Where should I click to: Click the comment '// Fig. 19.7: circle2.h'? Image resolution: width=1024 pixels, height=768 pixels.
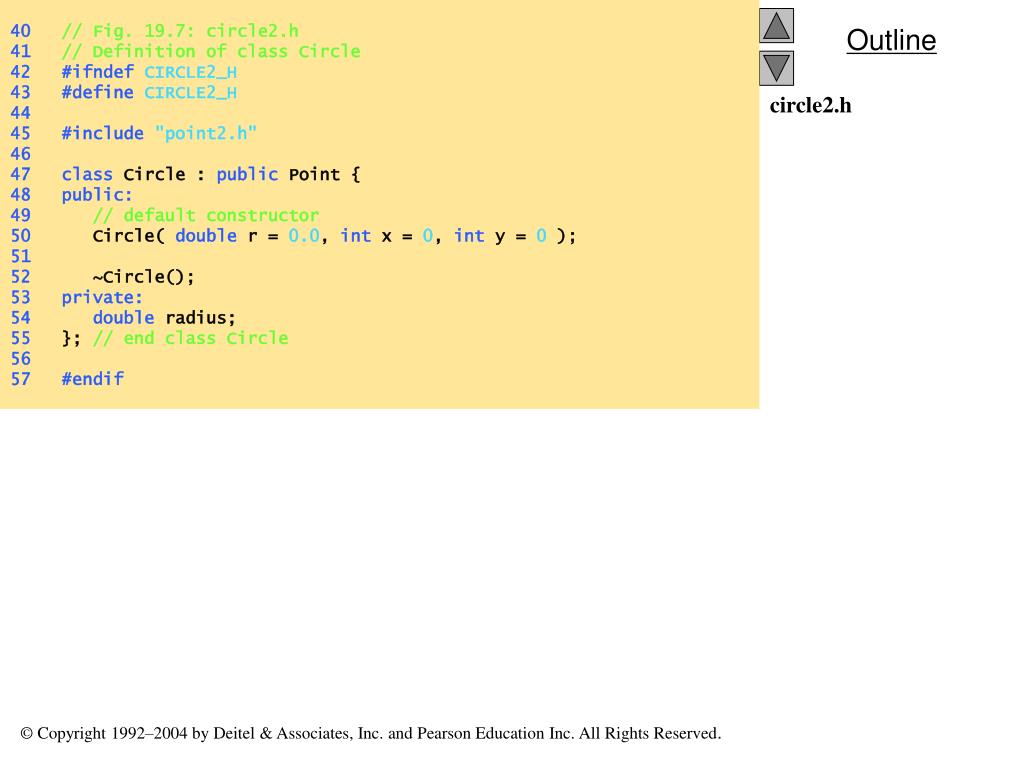[180, 31]
